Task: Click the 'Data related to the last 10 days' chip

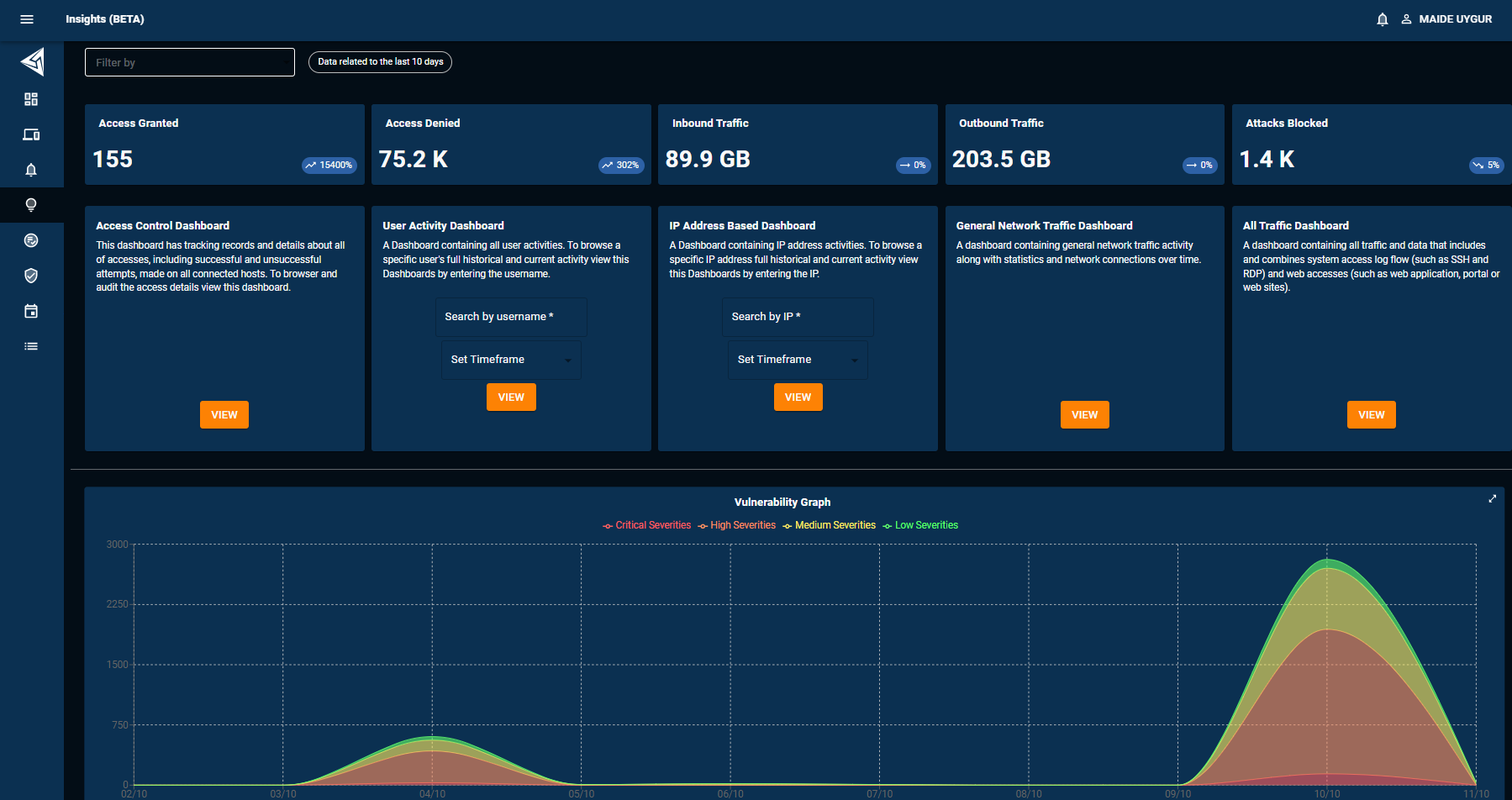Action: click(x=380, y=62)
